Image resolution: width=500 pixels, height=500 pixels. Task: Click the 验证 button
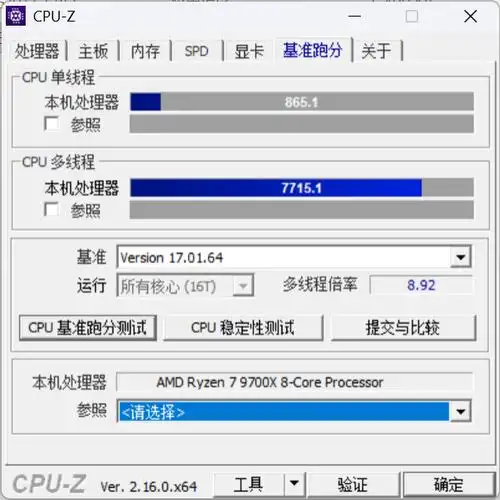pyautogui.click(x=353, y=484)
